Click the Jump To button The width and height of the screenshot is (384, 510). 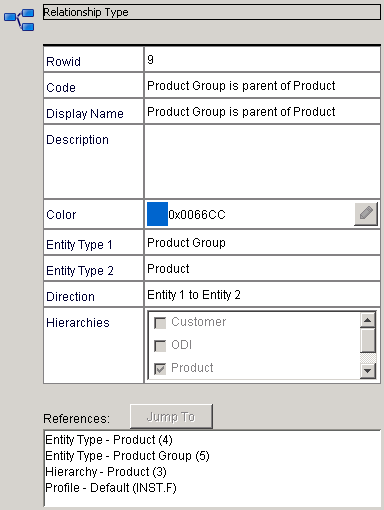[171, 417]
